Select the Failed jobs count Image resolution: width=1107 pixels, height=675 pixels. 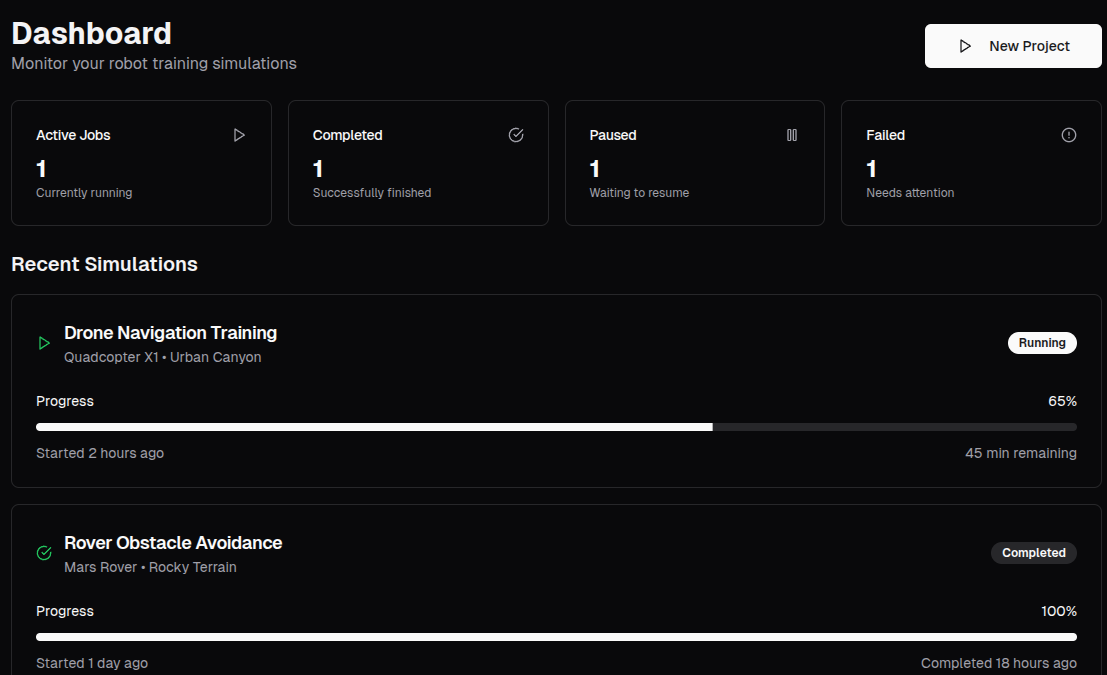point(871,169)
